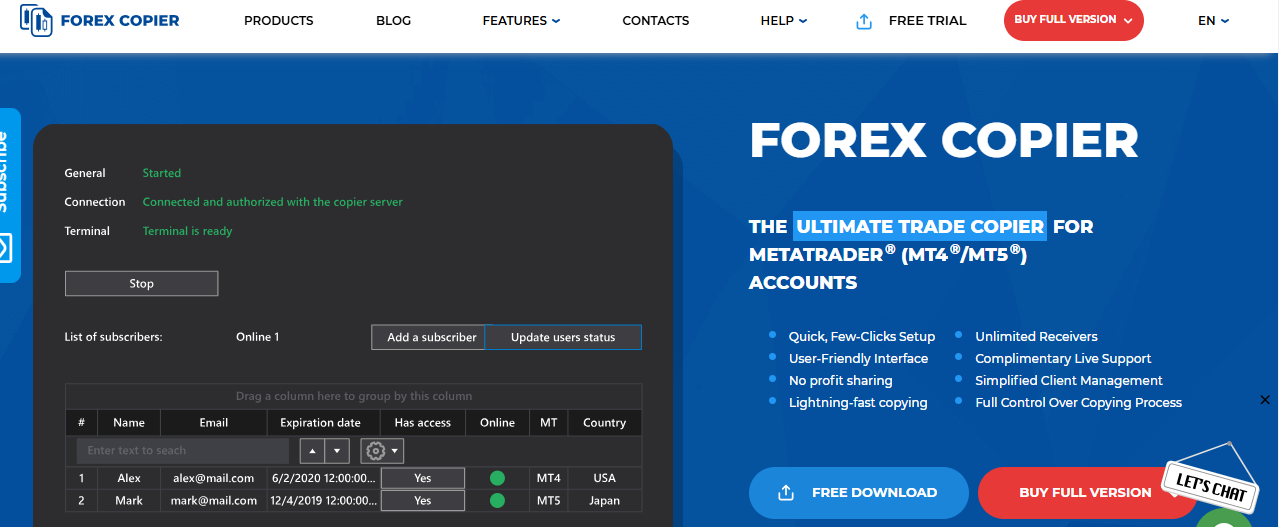
Task: Open the BLOG page
Action: (393, 20)
